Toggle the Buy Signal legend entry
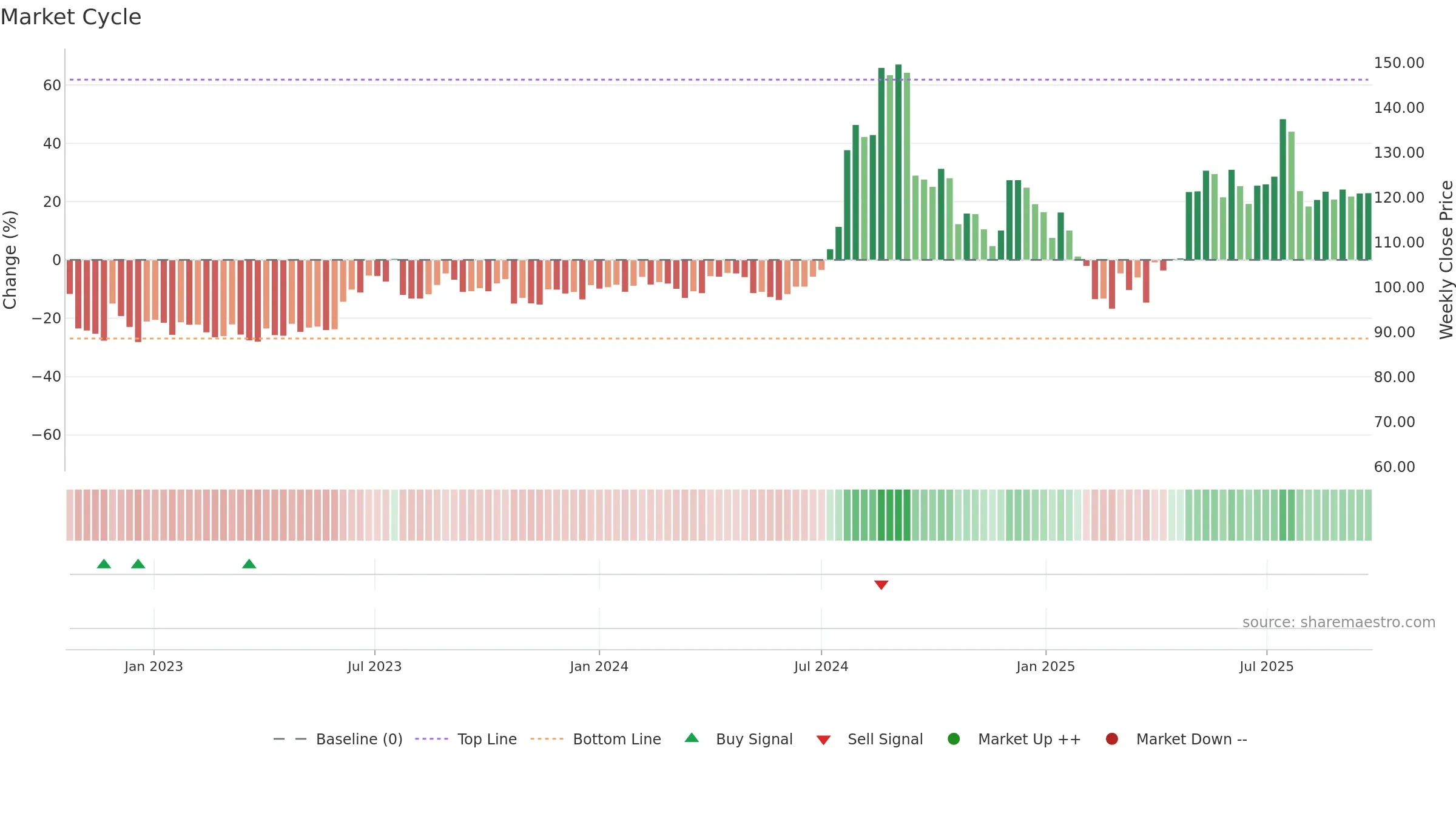The width and height of the screenshot is (1456, 819). (738, 739)
